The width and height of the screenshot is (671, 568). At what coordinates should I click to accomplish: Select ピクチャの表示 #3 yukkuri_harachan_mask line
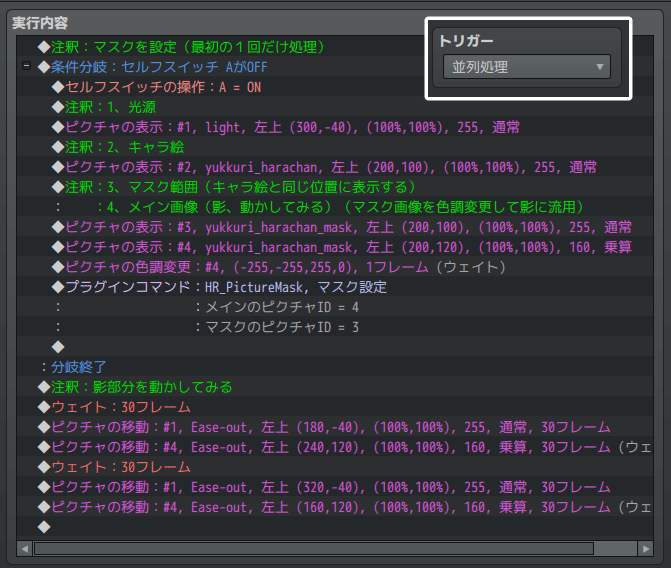pyautogui.click(x=335, y=227)
